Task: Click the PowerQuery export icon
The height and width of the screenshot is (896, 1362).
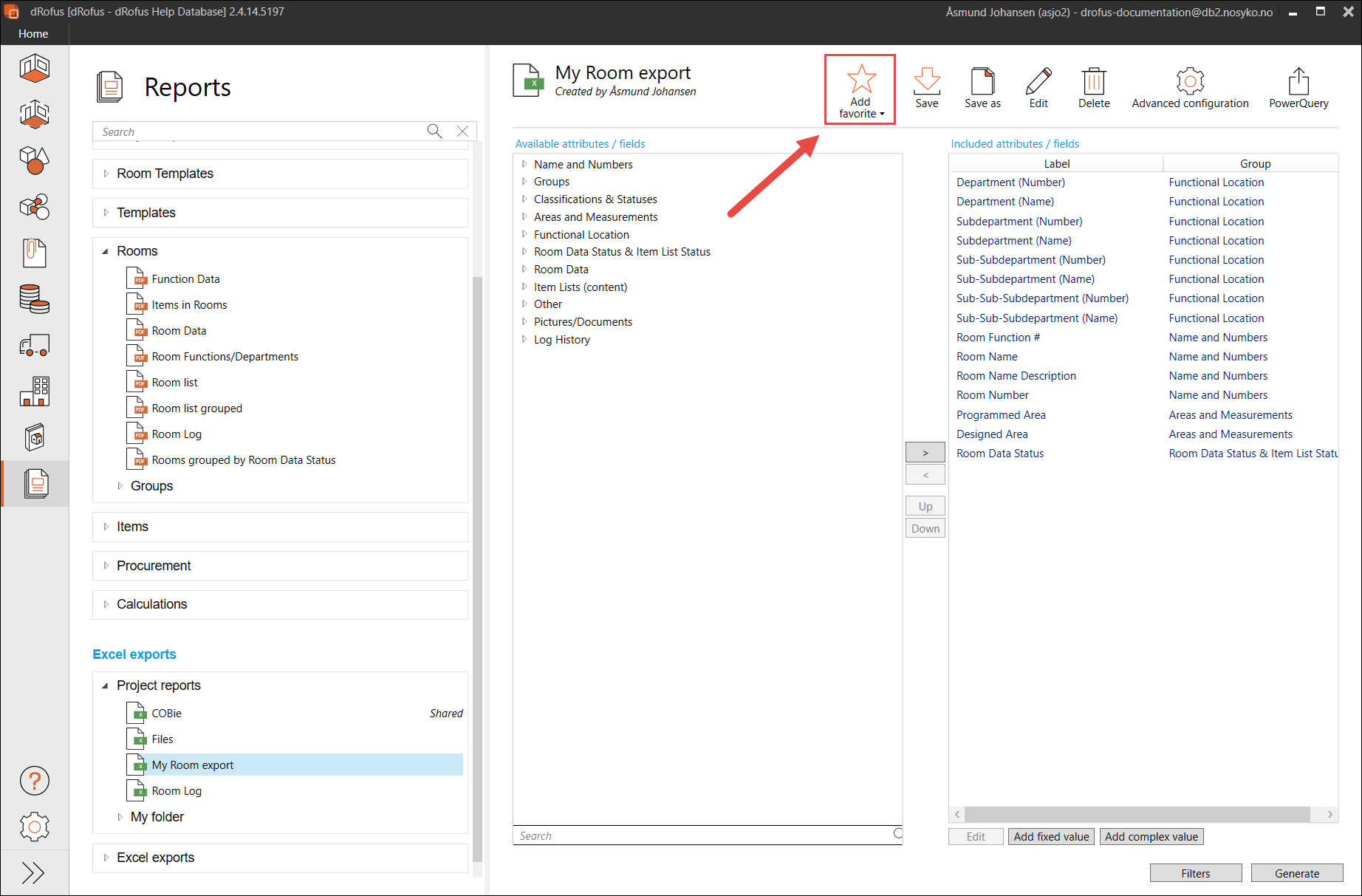Action: [1298, 81]
